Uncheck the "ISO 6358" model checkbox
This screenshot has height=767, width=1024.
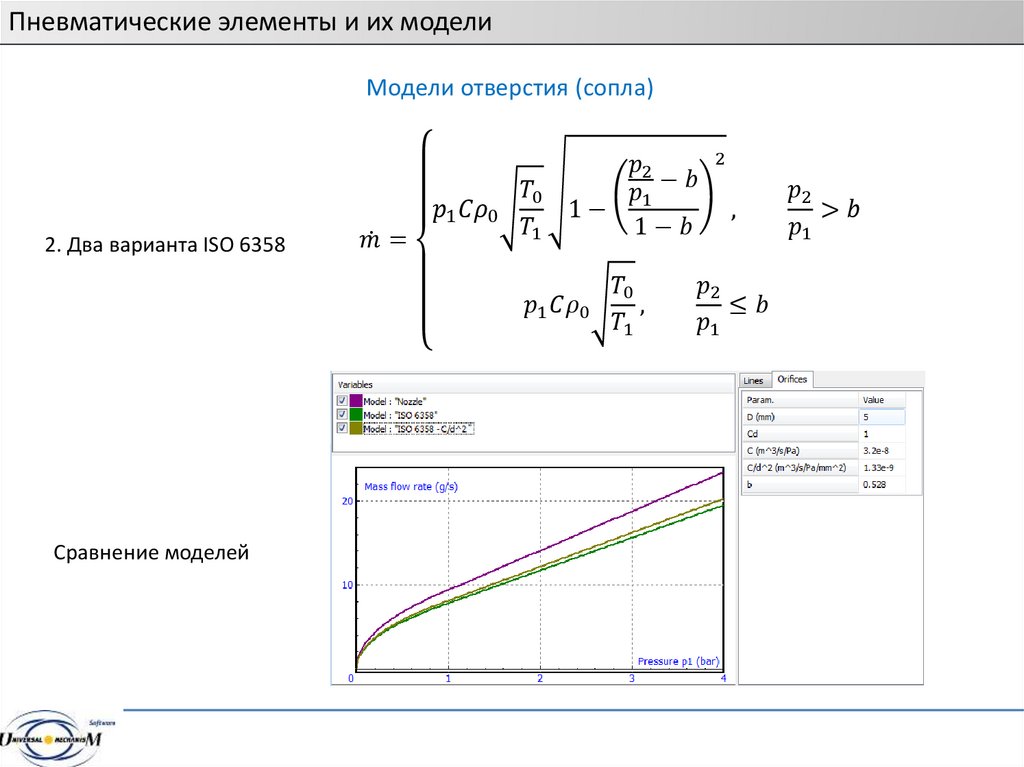pos(342,414)
